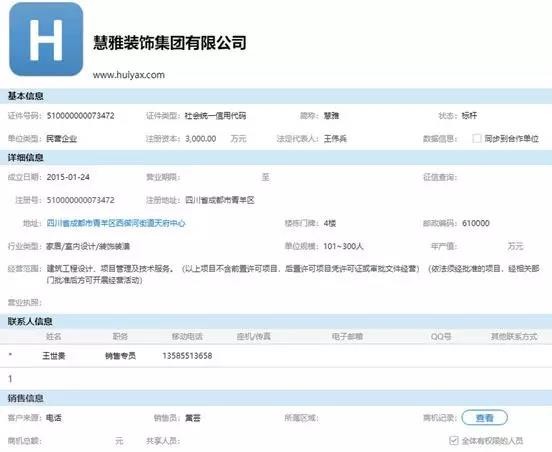Select the 销售信息 section header
The height and width of the screenshot is (452, 552).
[x=26, y=398]
